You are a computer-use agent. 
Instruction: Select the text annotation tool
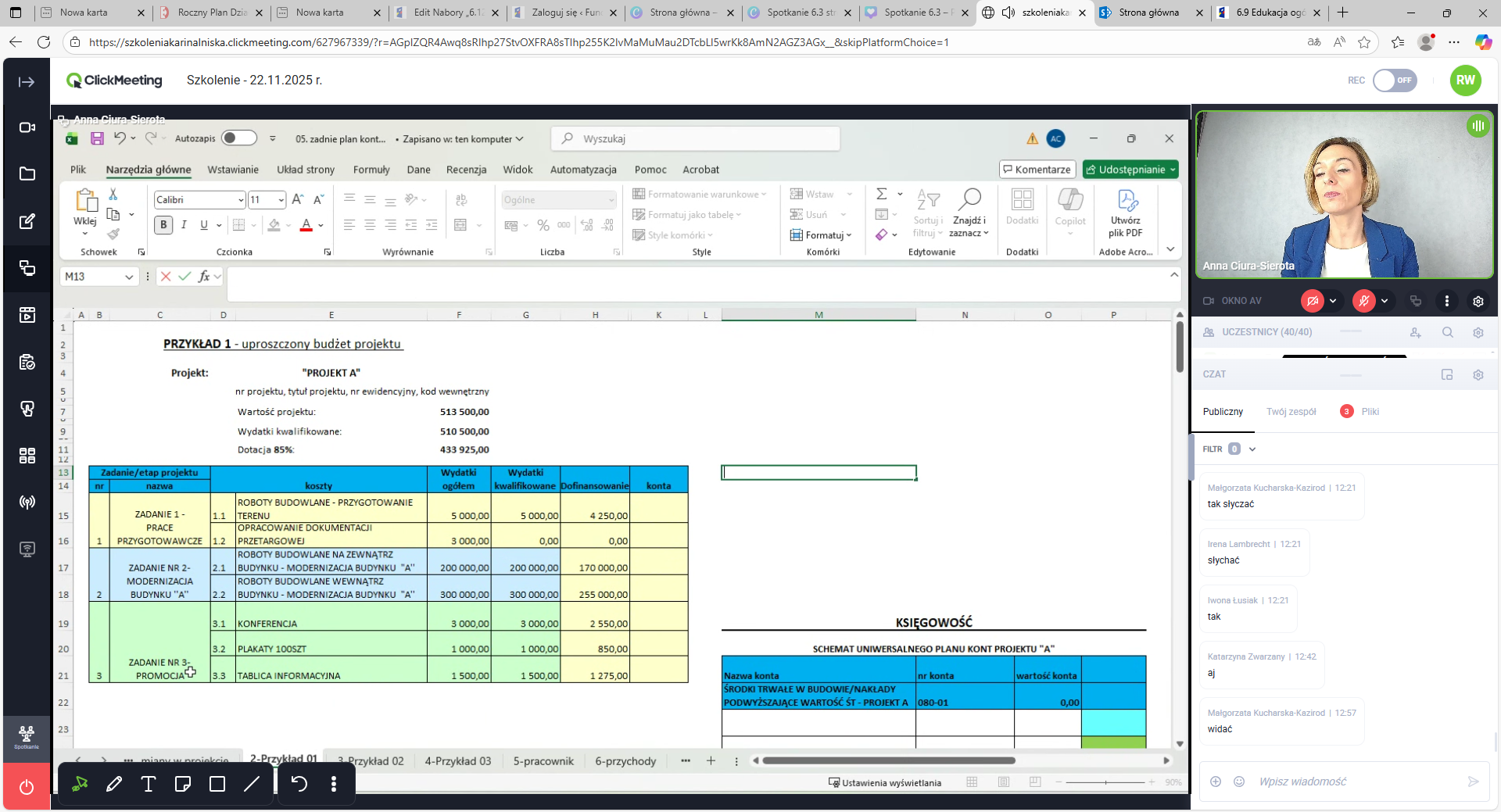tap(149, 784)
